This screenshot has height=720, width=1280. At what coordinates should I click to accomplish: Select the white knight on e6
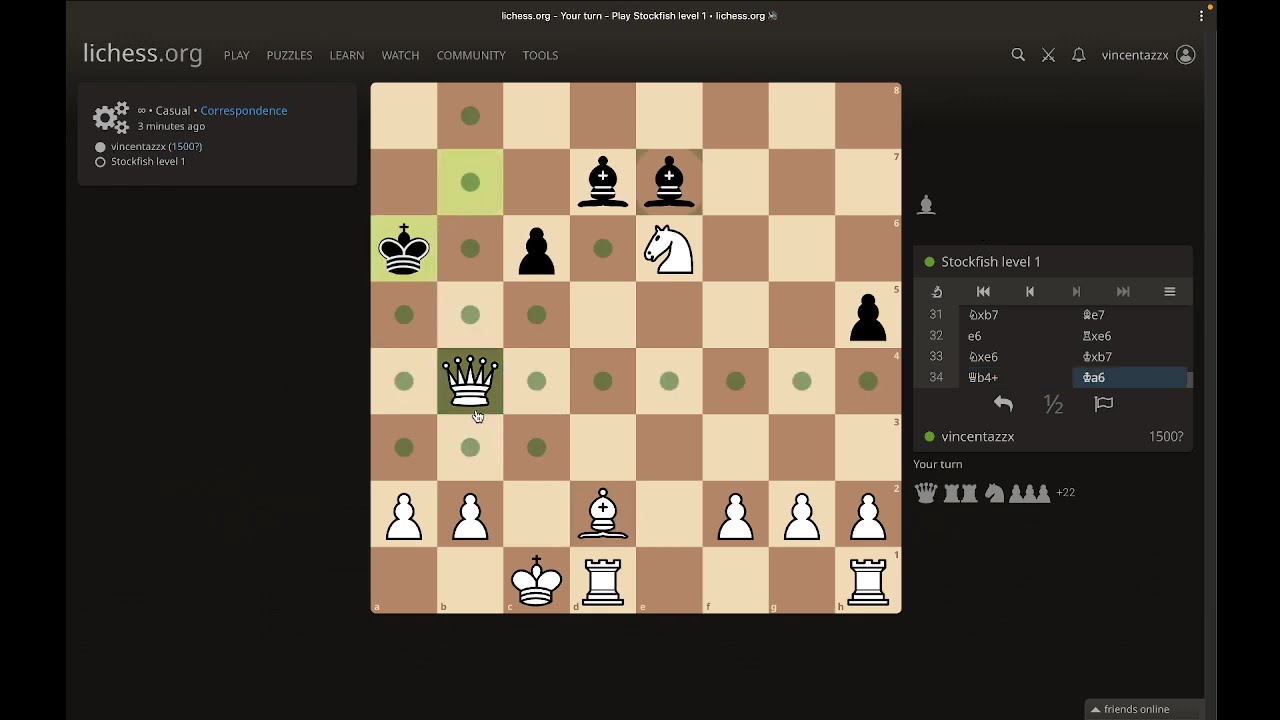tap(669, 248)
